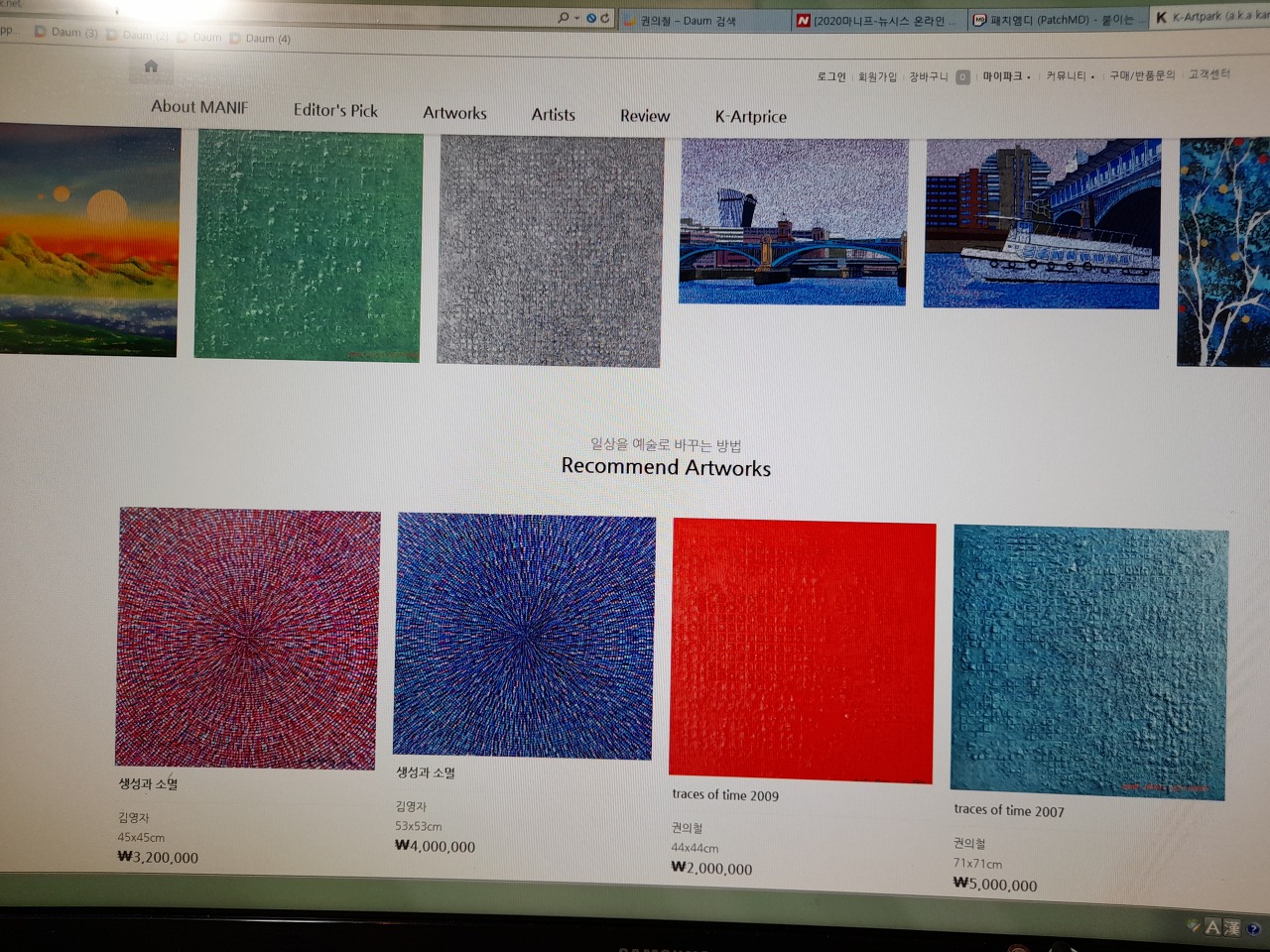Open the About MANIF menu

199,106
